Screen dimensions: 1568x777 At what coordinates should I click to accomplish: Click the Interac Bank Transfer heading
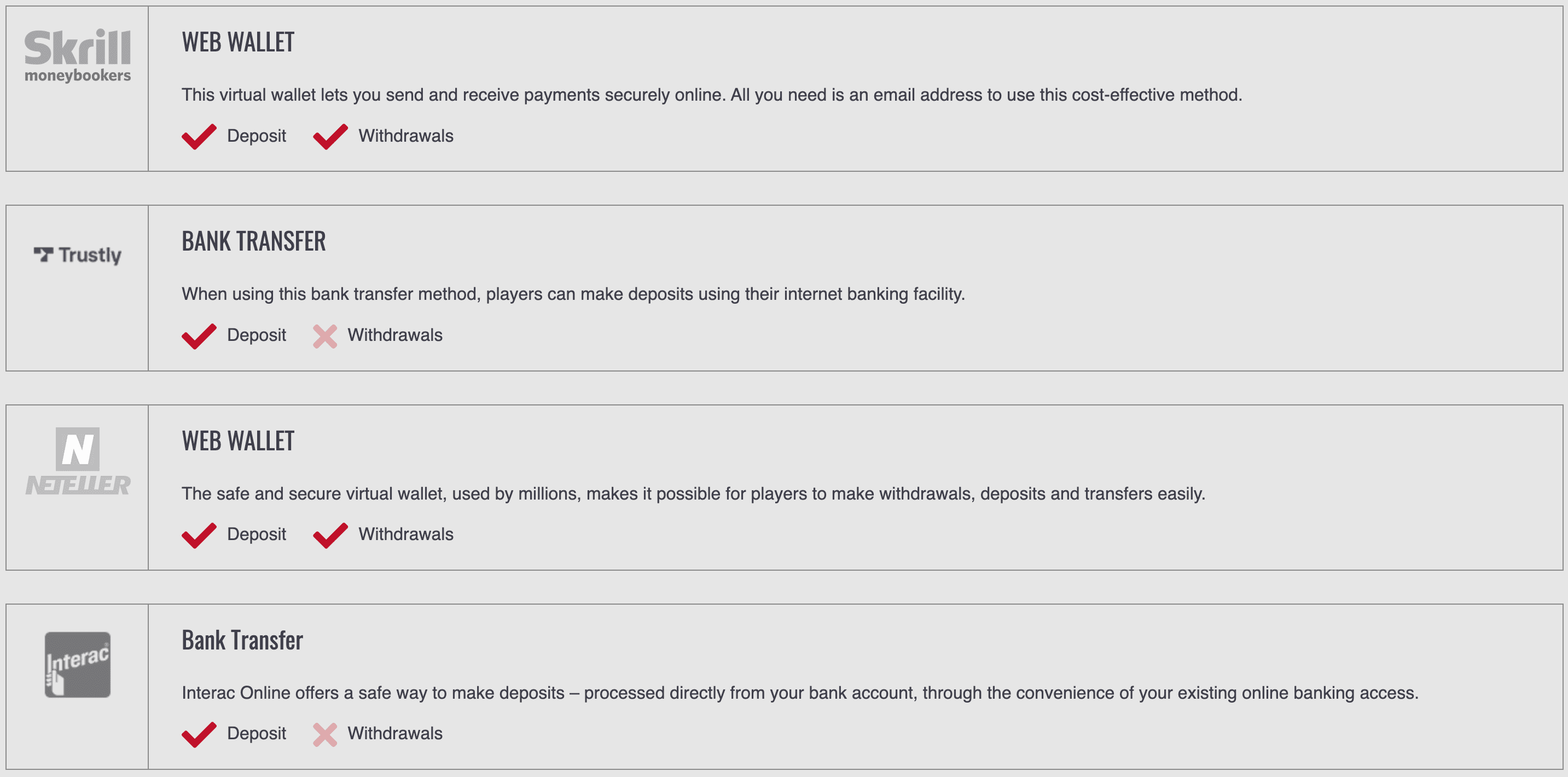[242, 640]
